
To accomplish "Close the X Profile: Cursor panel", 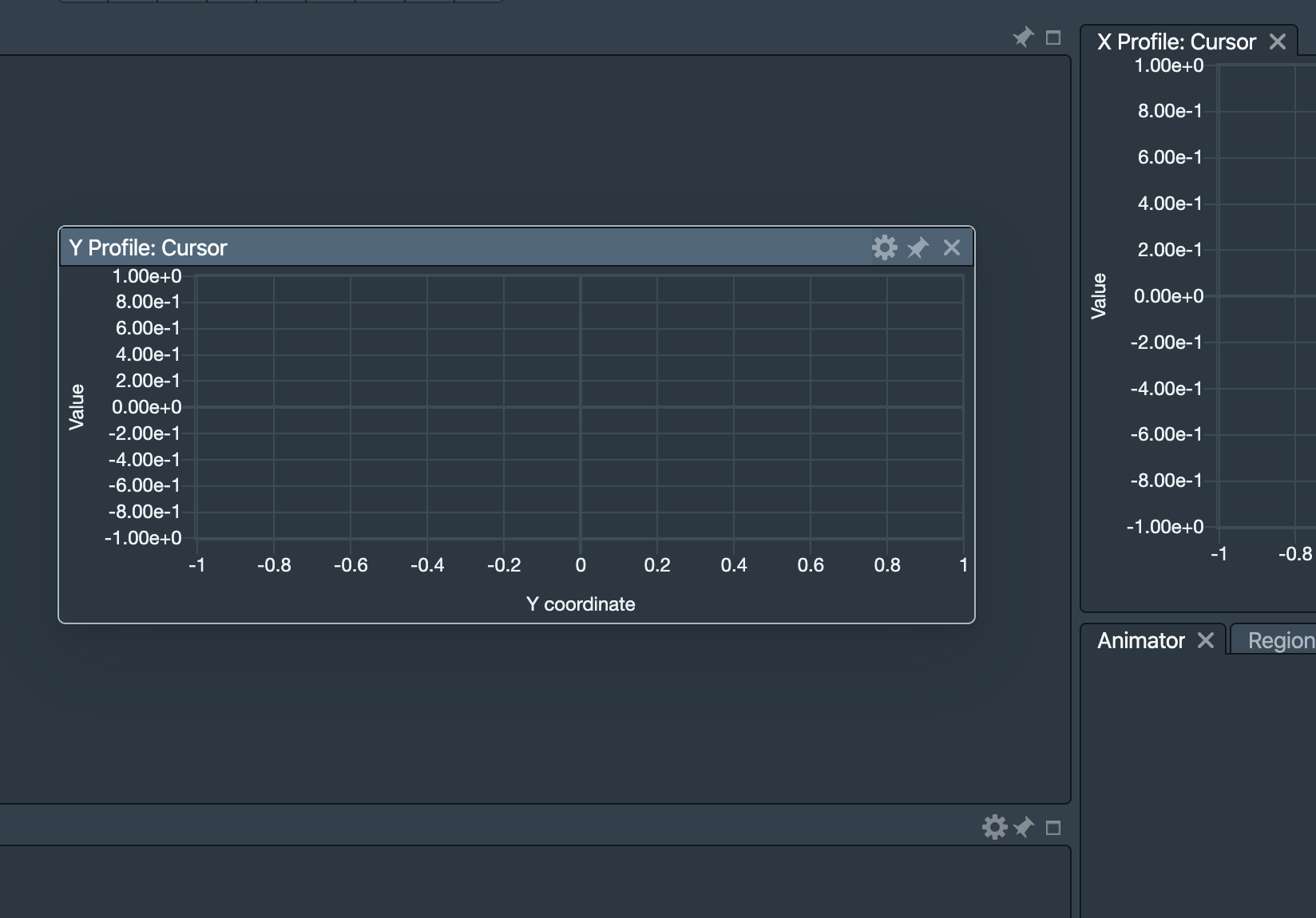I will pos(1279,41).
